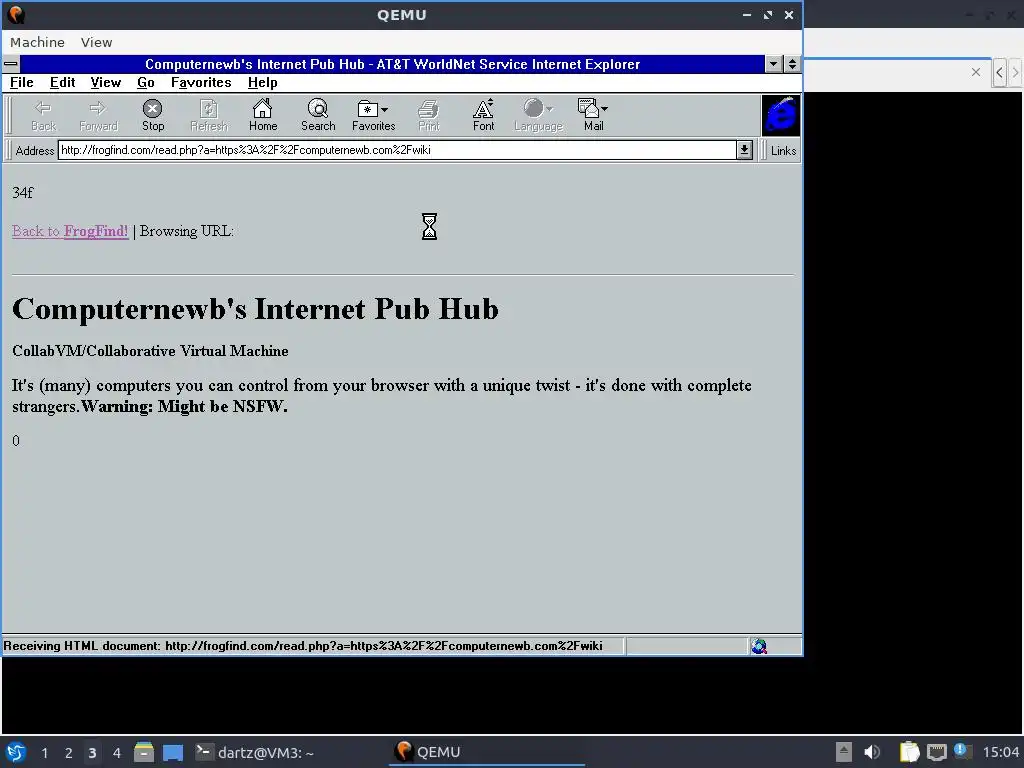Screen dimensions: 1024x768
Task: Open the volume control in tray
Action: pyautogui.click(x=871, y=752)
